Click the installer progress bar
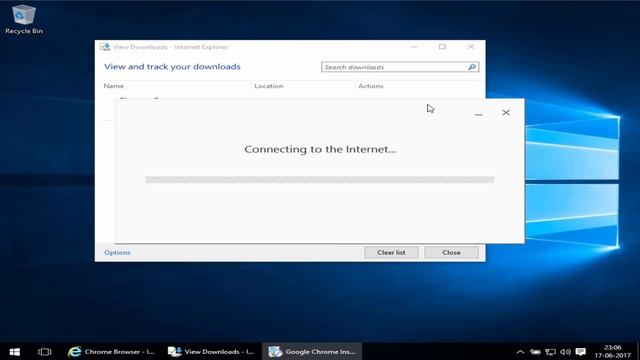The height and width of the screenshot is (360, 640). click(320, 180)
